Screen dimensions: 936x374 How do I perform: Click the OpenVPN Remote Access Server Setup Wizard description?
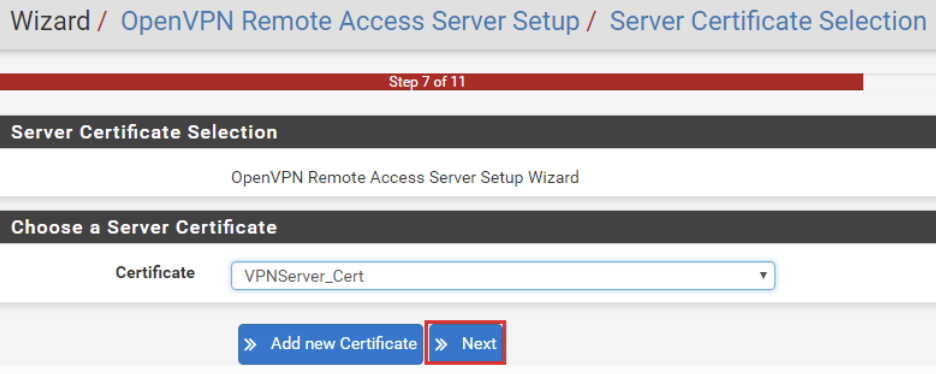point(405,178)
